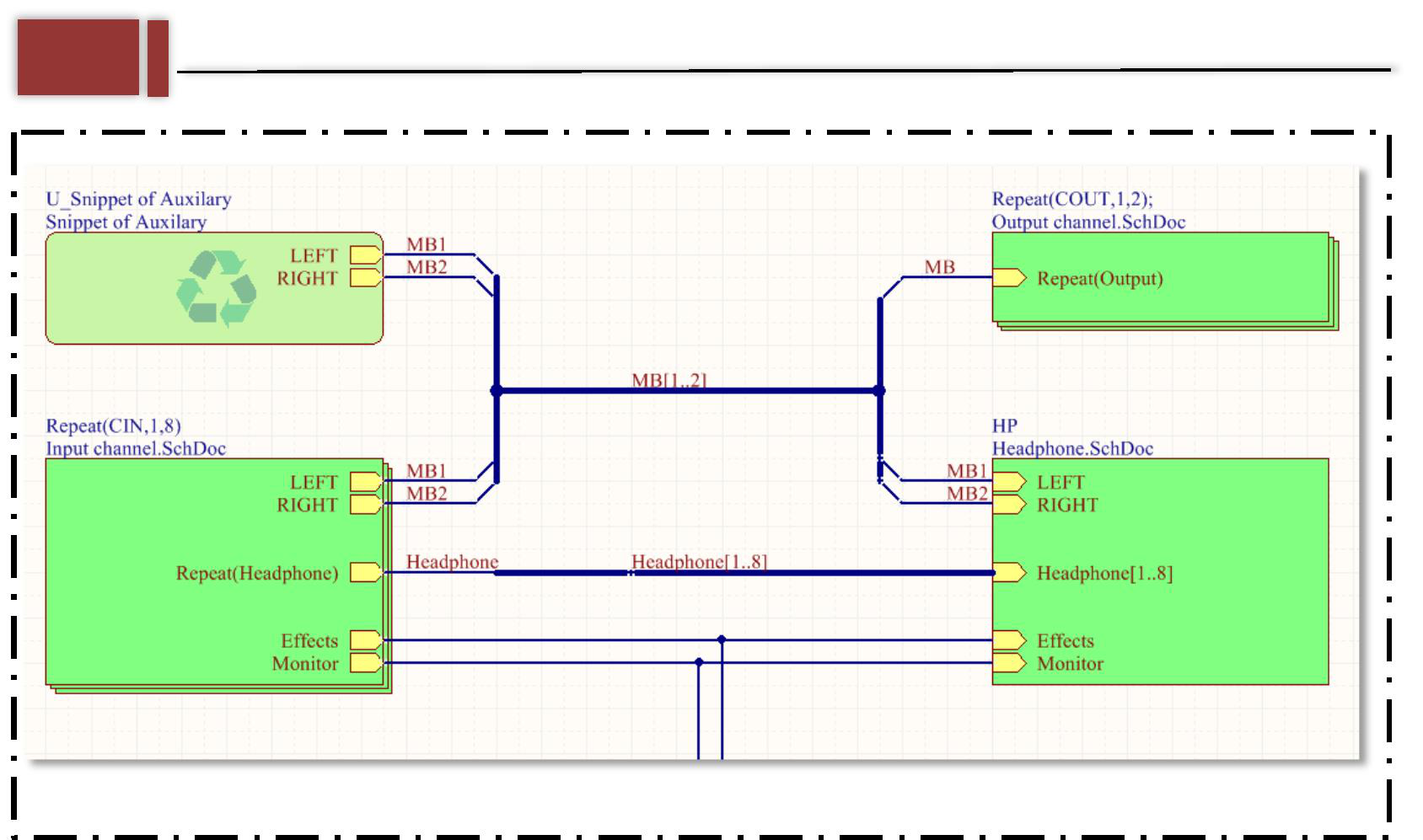
Task: Select the Repeat(COUT,1,2) designator text
Action: [x=1071, y=199]
